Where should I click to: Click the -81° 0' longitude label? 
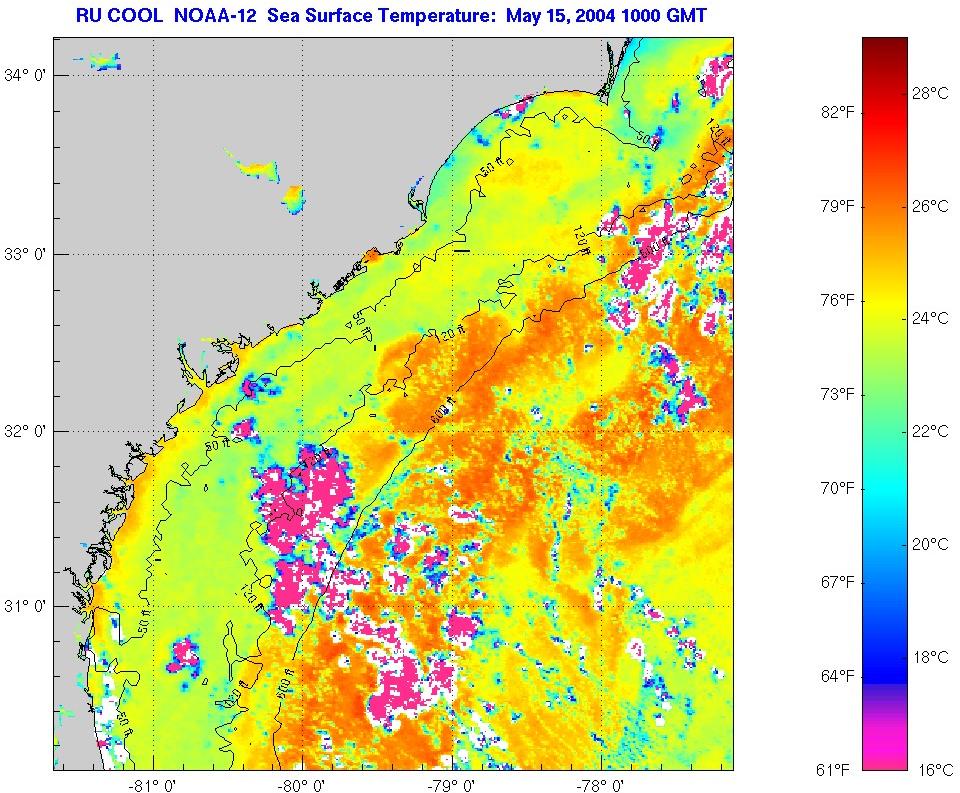[x=153, y=784]
